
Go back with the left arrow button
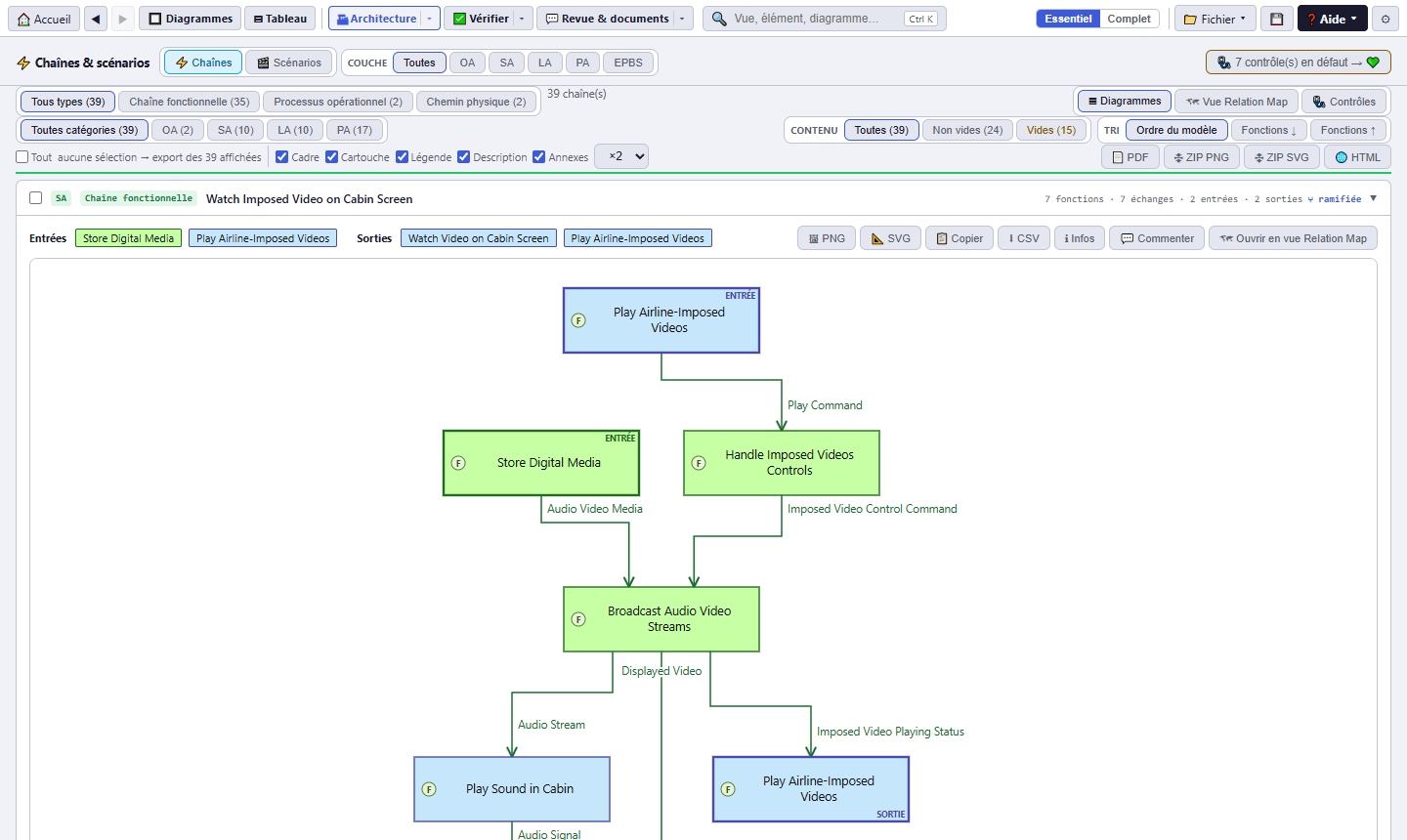(96, 19)
